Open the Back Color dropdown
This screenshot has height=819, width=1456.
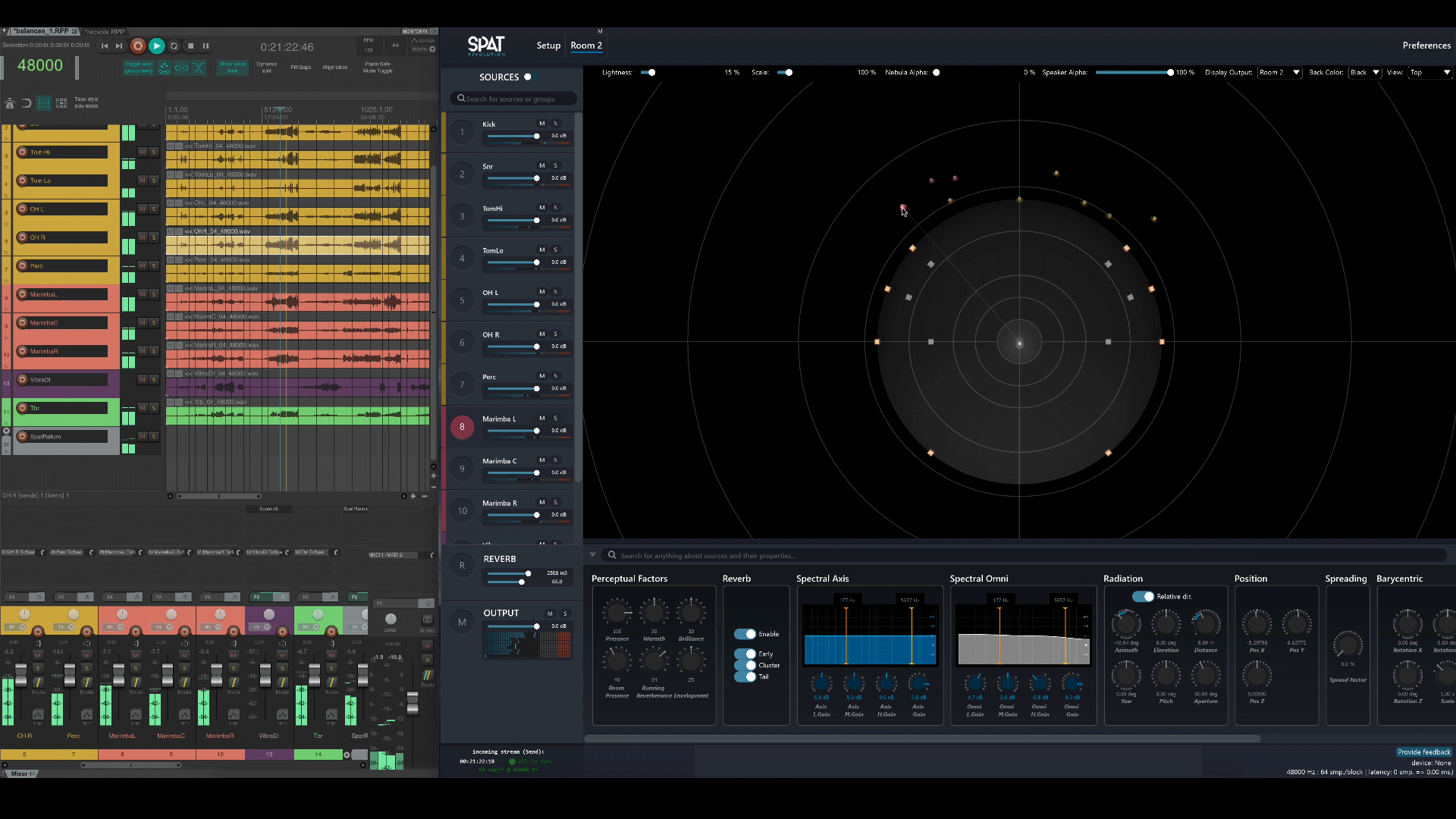(1365, 73)
